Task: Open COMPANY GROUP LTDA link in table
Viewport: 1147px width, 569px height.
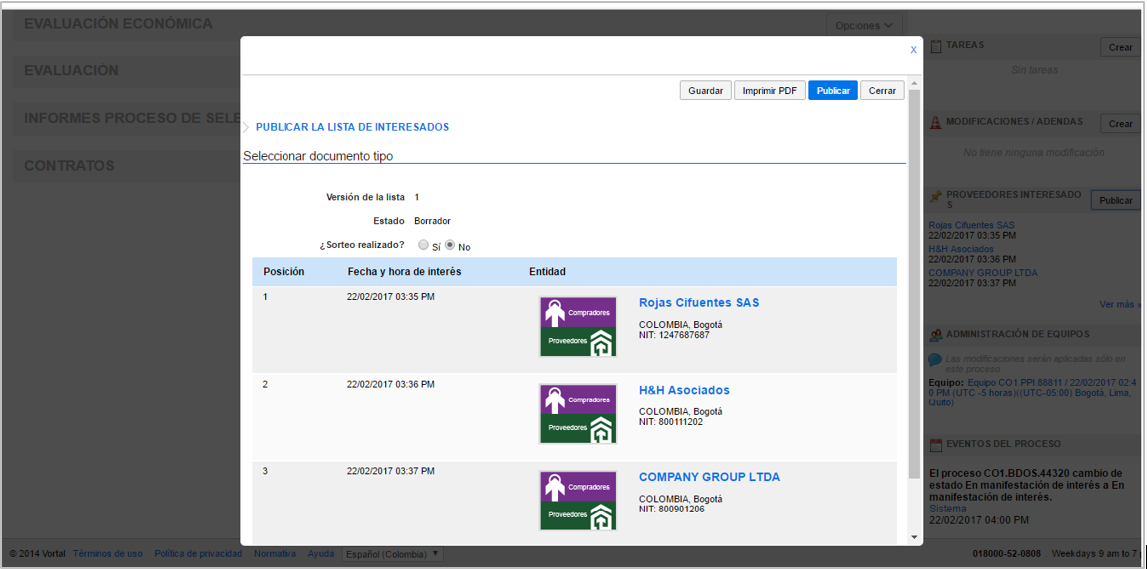Action: [710, 477]
